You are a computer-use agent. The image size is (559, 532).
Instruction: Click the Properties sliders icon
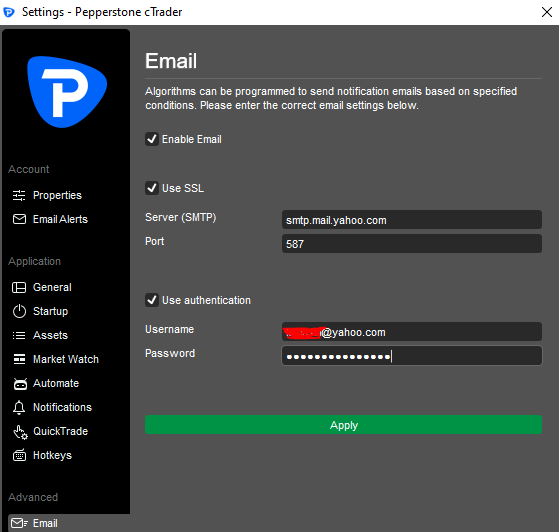(x=19, y=195)
